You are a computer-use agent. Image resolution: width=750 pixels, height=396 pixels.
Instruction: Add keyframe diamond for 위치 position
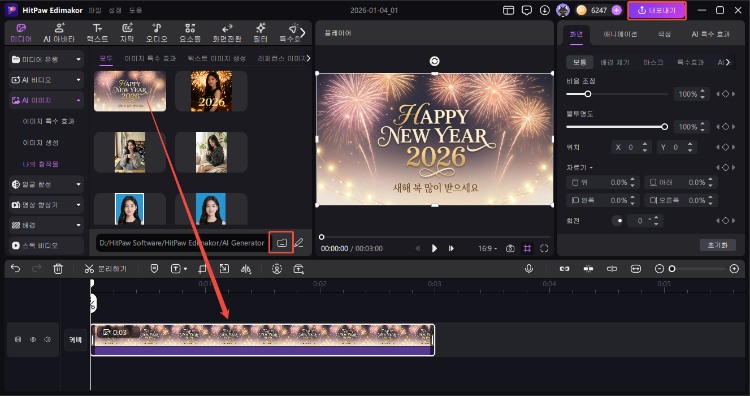pos(725,147)
